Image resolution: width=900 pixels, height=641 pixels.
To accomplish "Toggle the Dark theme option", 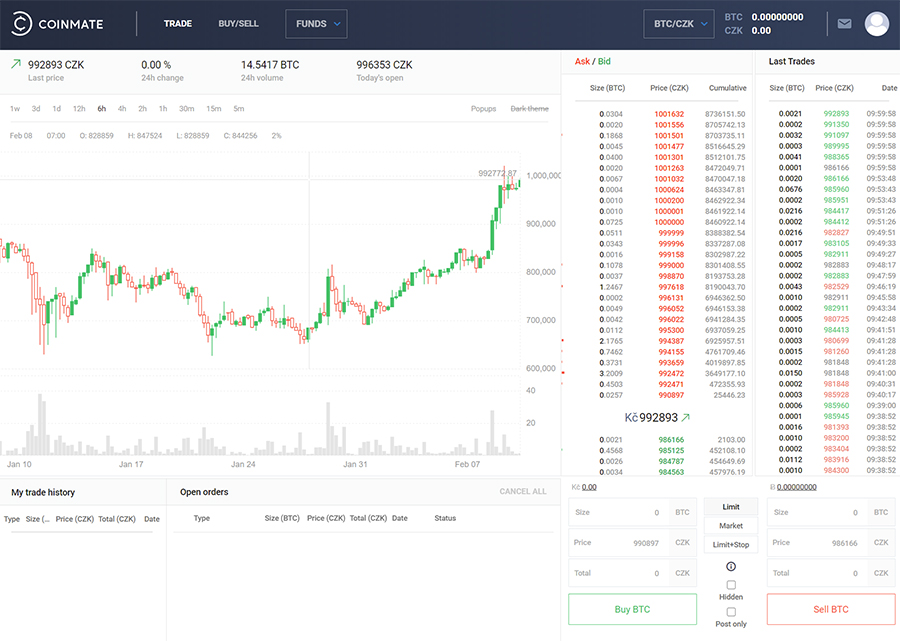I will click(529, 108).
